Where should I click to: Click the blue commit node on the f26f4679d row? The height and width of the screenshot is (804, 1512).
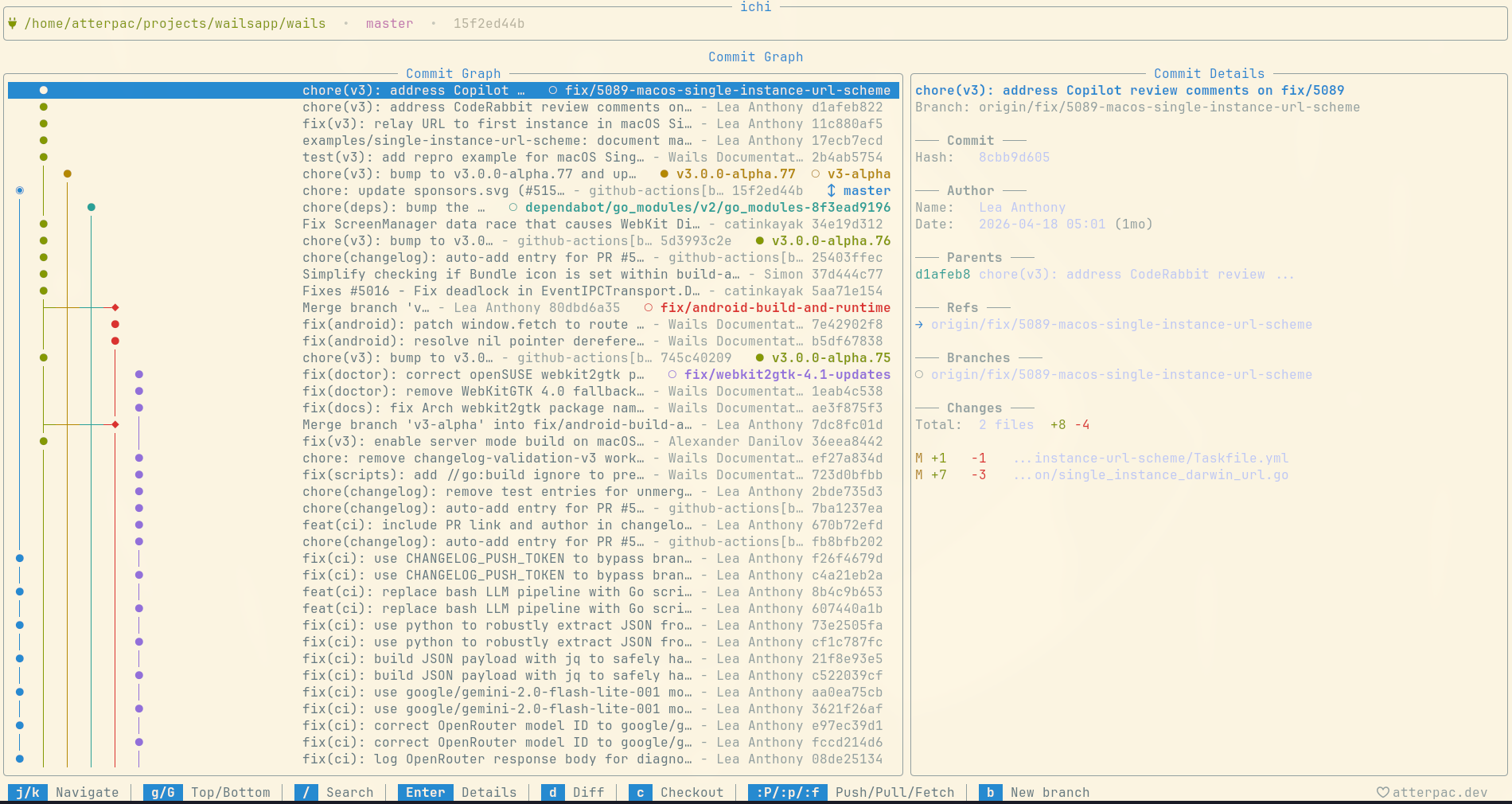click(x=20, y=558)
